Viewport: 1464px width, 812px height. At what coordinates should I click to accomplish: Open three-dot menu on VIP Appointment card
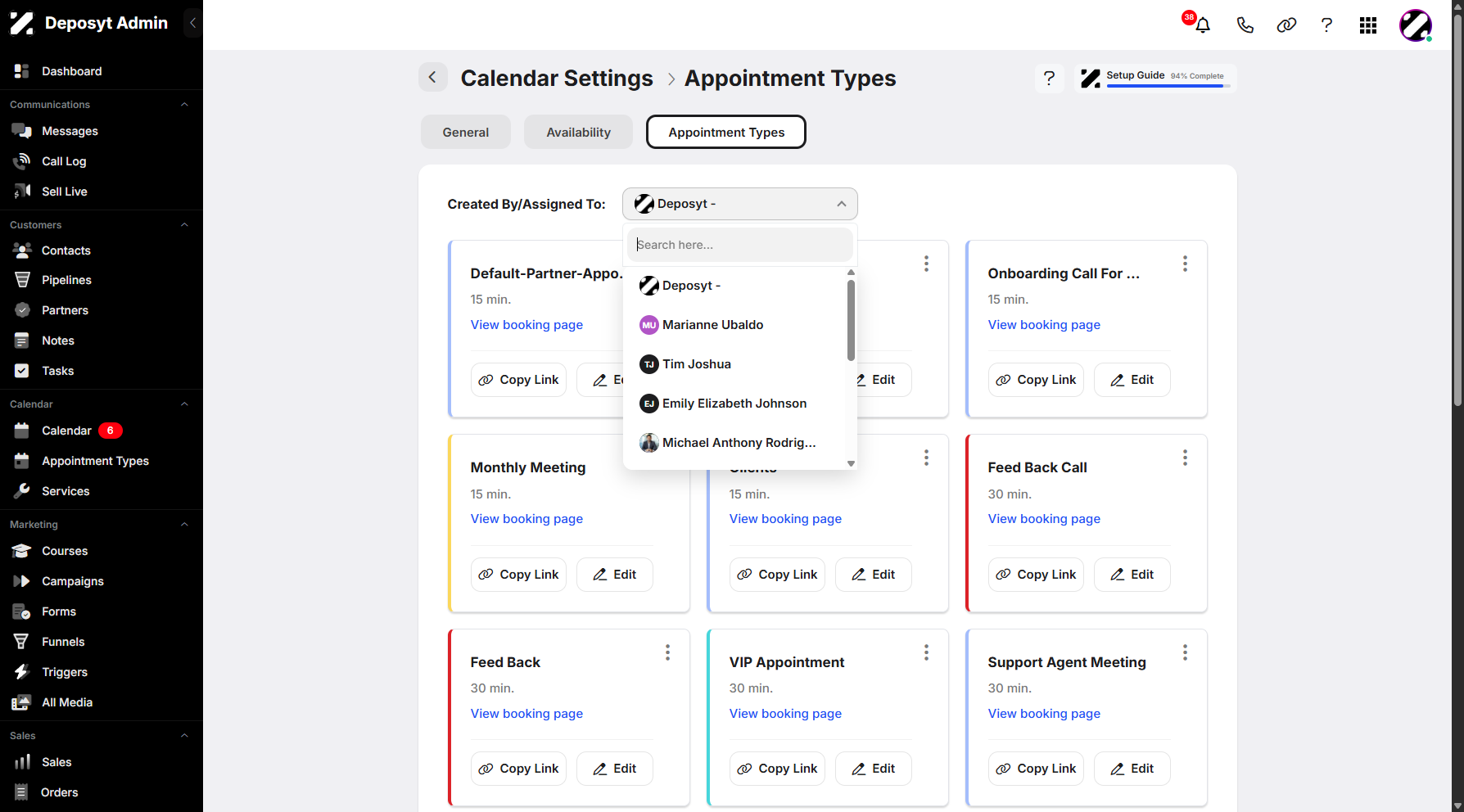point(926,652)
